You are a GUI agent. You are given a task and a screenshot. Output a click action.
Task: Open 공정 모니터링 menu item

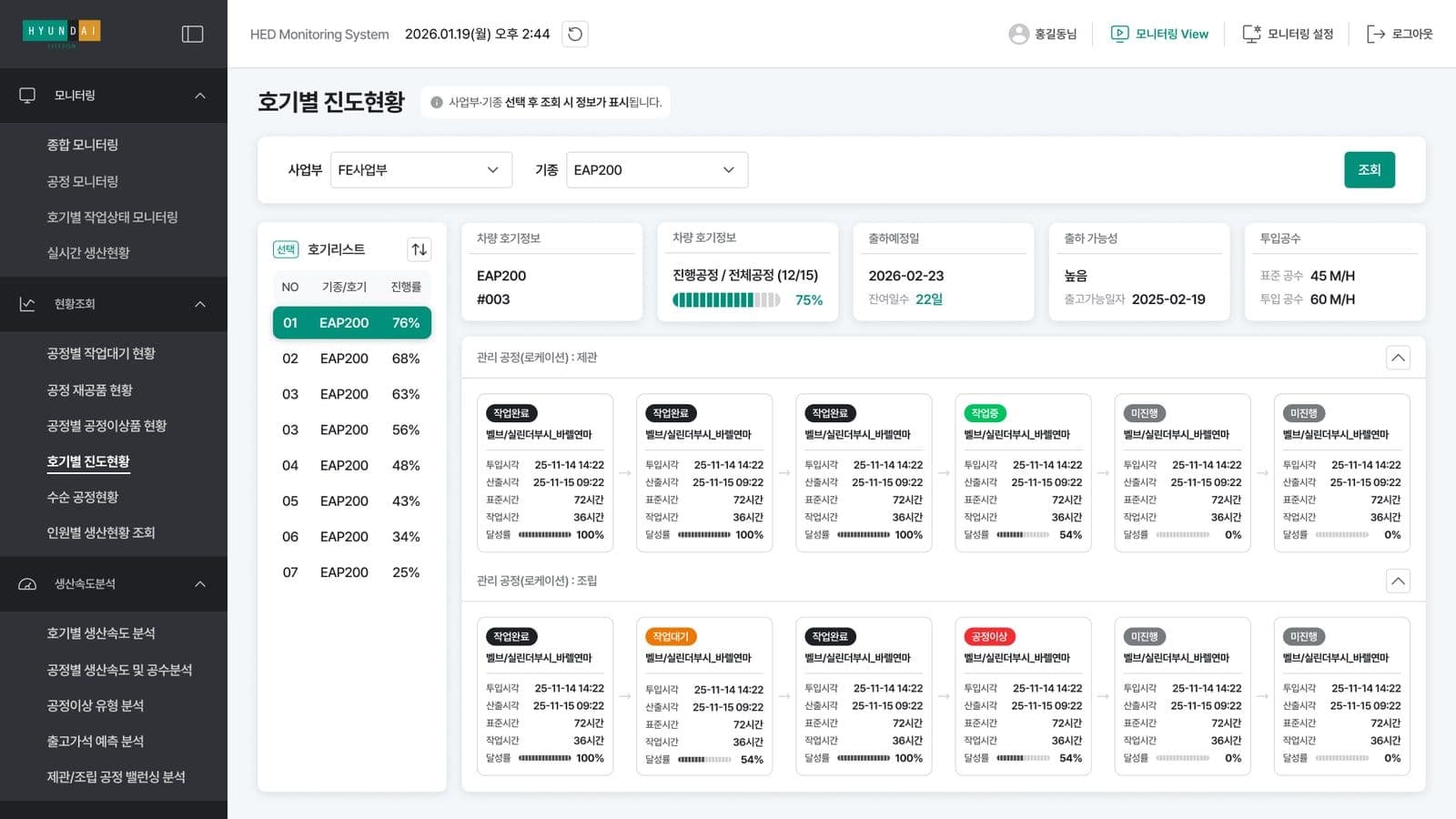83,181
